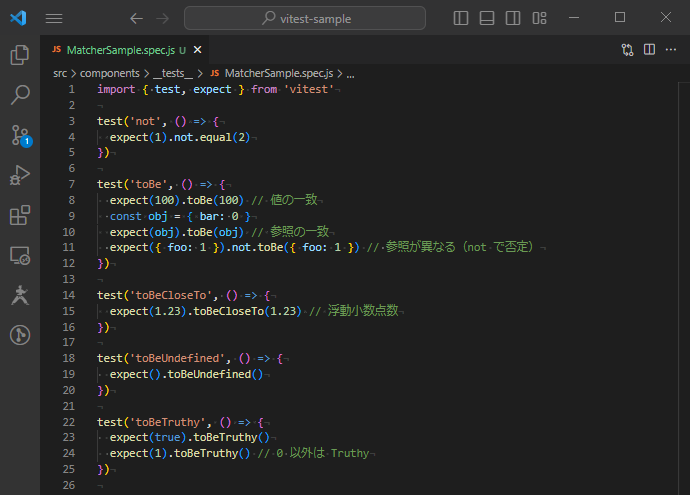Click expect(100).toBe(100) on line 8

tap(176, 200)
